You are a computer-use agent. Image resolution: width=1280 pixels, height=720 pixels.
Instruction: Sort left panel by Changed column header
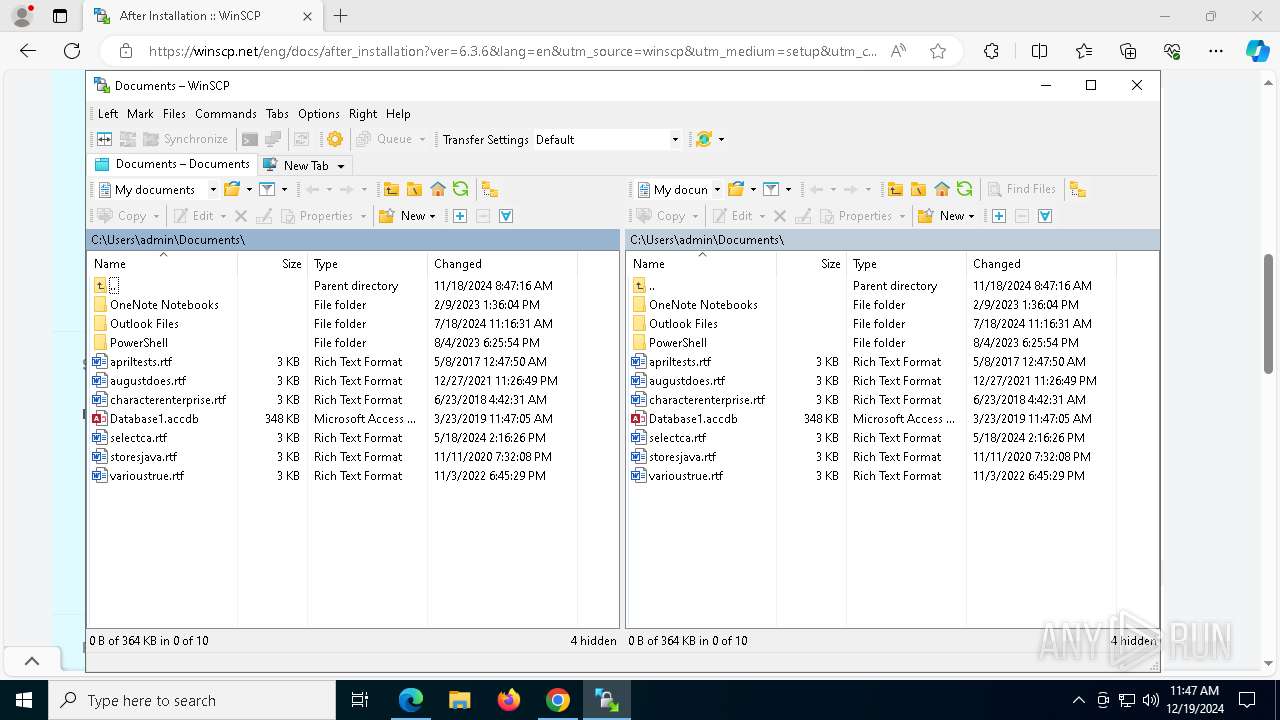tap(458, 264)
